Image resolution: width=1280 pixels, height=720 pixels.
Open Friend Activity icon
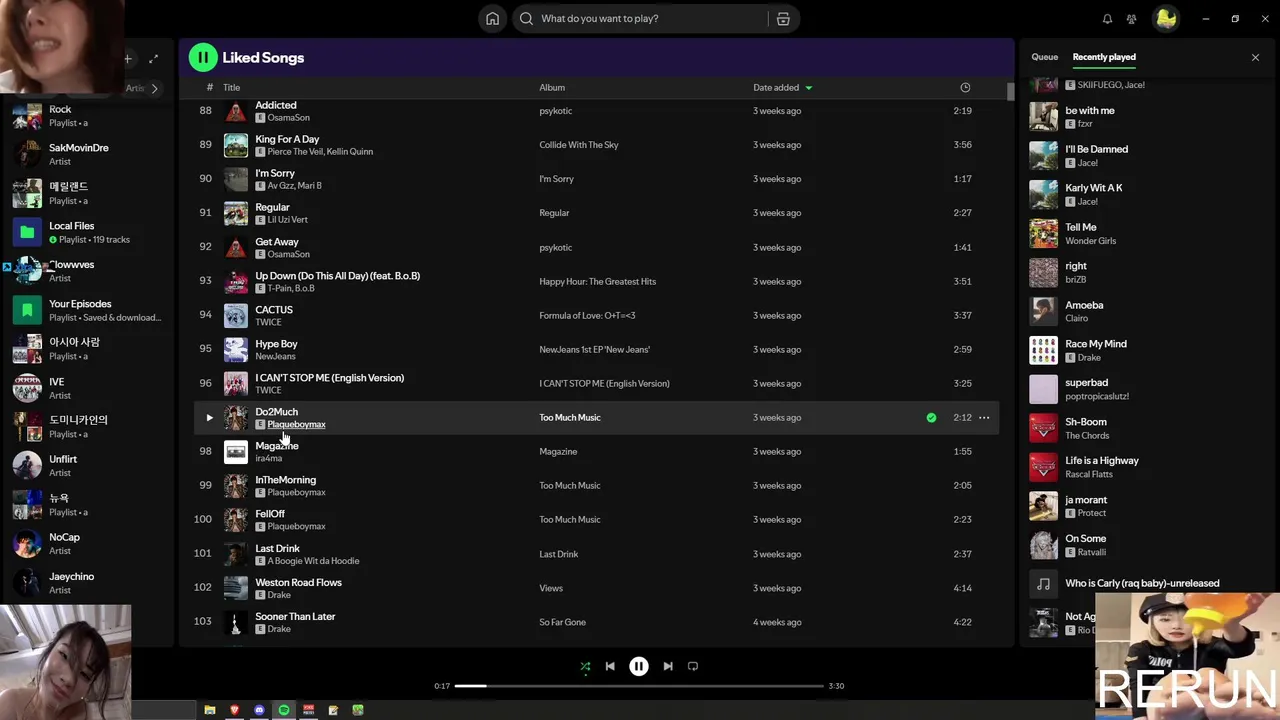tap(1131, 19)
